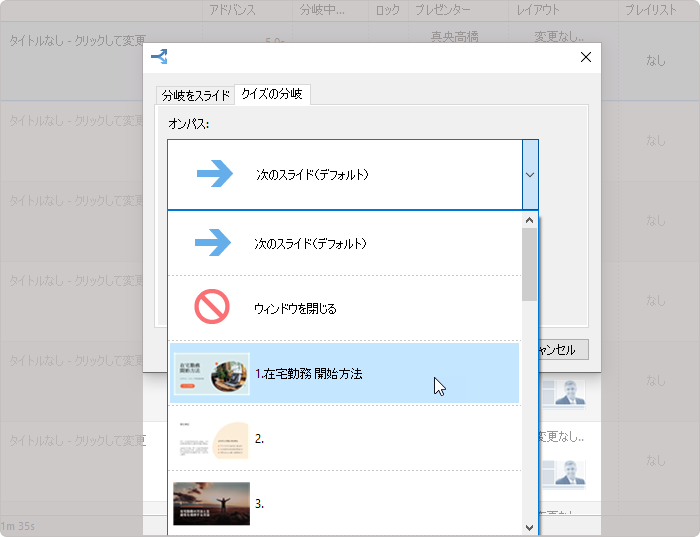This screenshot has height=537, width=700.
Task: Click the scroll down arrow of the list
Action: (x=529, y=527)
